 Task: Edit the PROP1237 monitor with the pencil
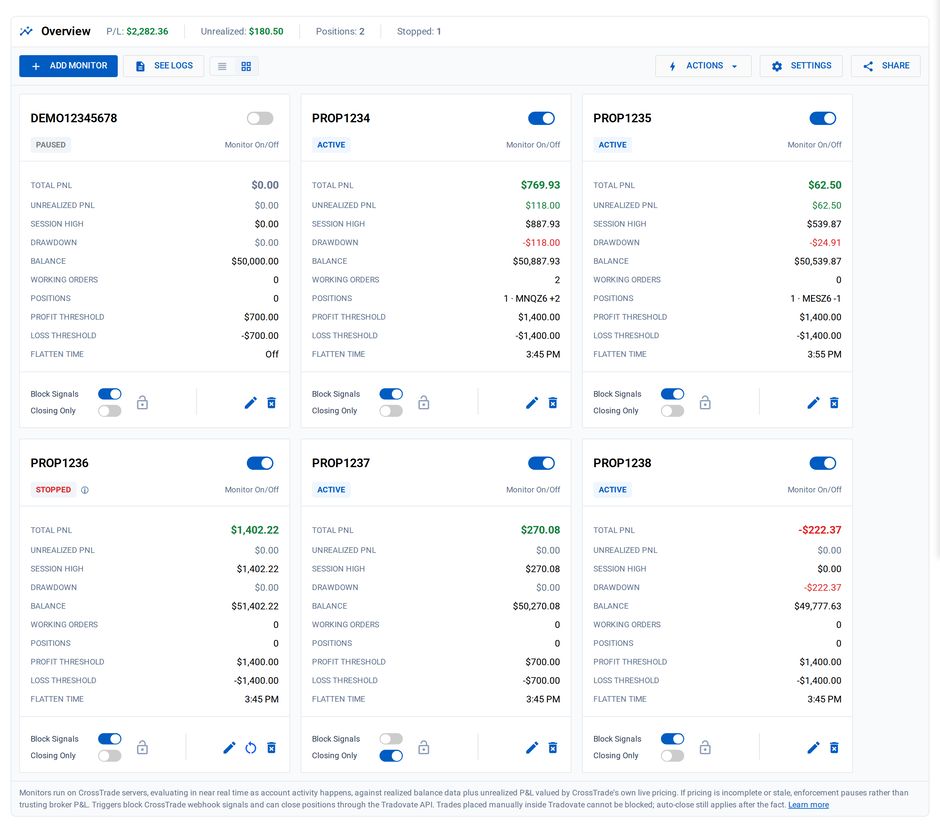pos(532,748)
